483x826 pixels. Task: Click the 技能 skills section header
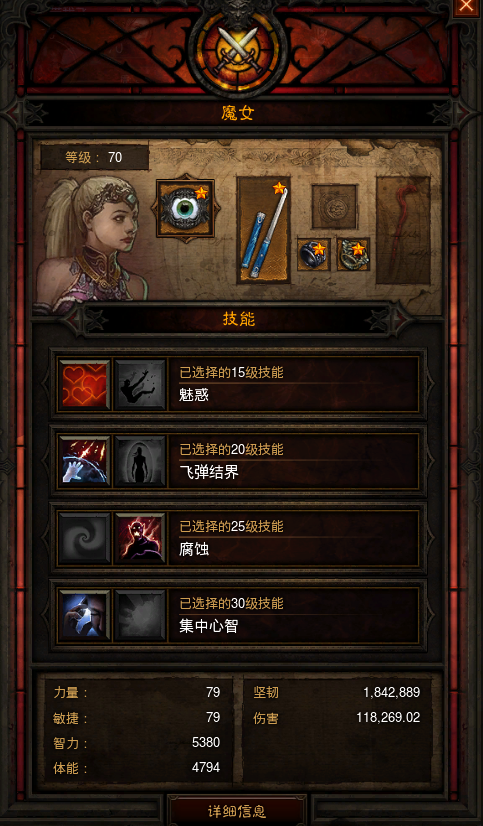(x=239, y=319)
